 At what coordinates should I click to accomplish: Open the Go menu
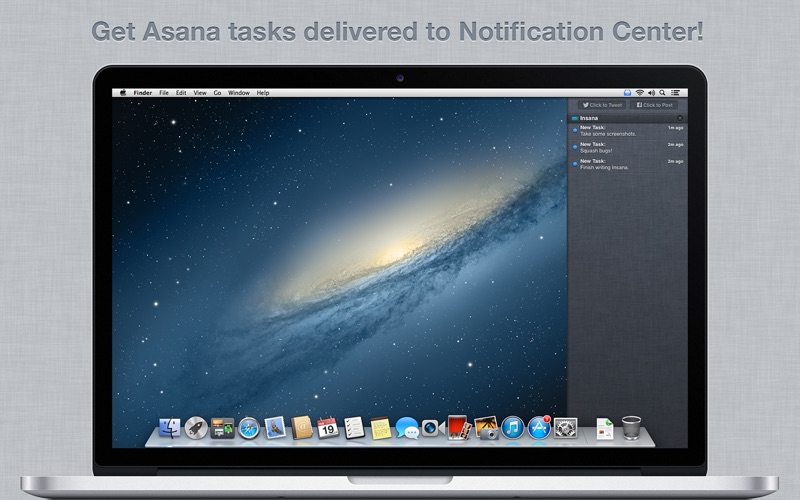[x=217, y=93]
